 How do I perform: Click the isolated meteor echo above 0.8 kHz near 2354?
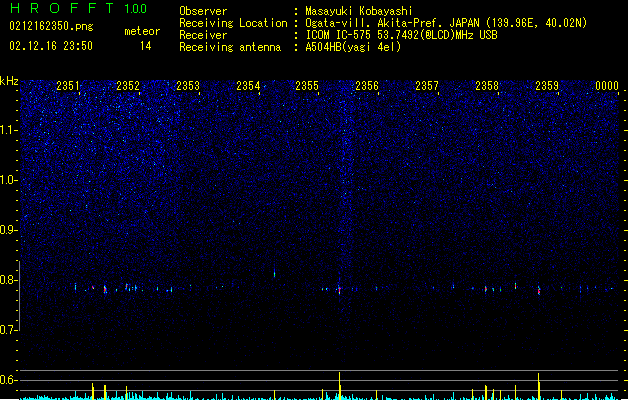pyautogui.click(x=274, y=274)
